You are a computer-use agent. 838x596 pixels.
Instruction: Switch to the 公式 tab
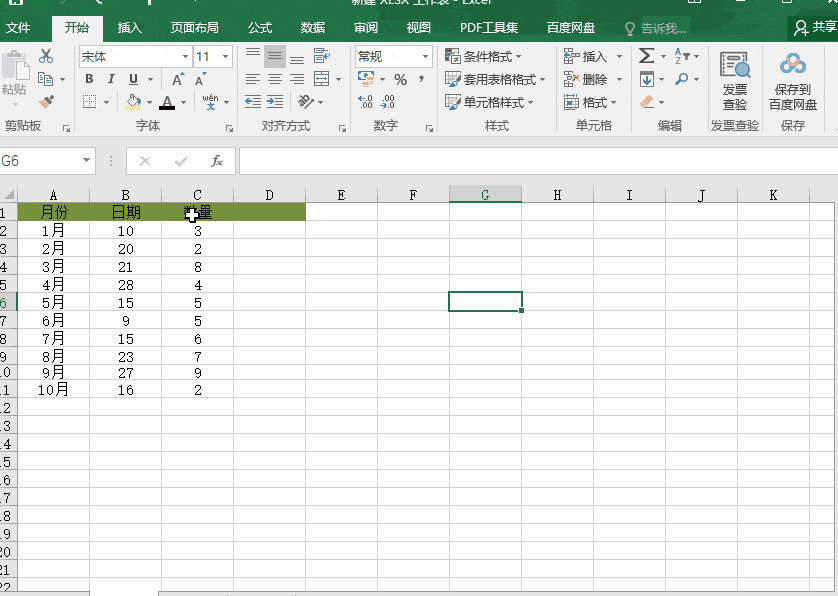click(x=260, y=28)
